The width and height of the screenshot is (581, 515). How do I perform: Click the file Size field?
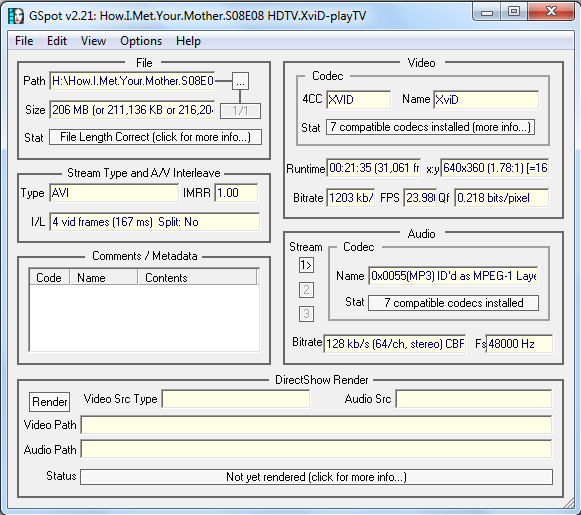point(132,110)
